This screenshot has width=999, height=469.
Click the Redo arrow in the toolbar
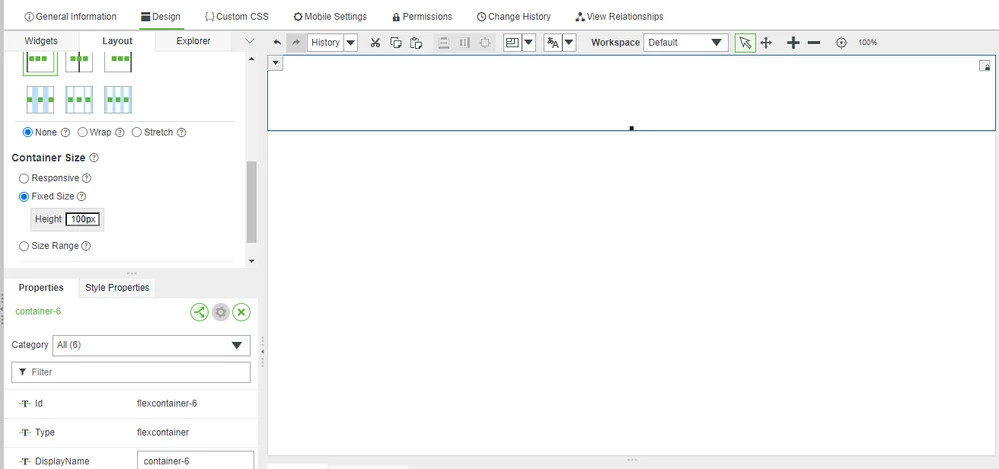click(x=295, y=43)
